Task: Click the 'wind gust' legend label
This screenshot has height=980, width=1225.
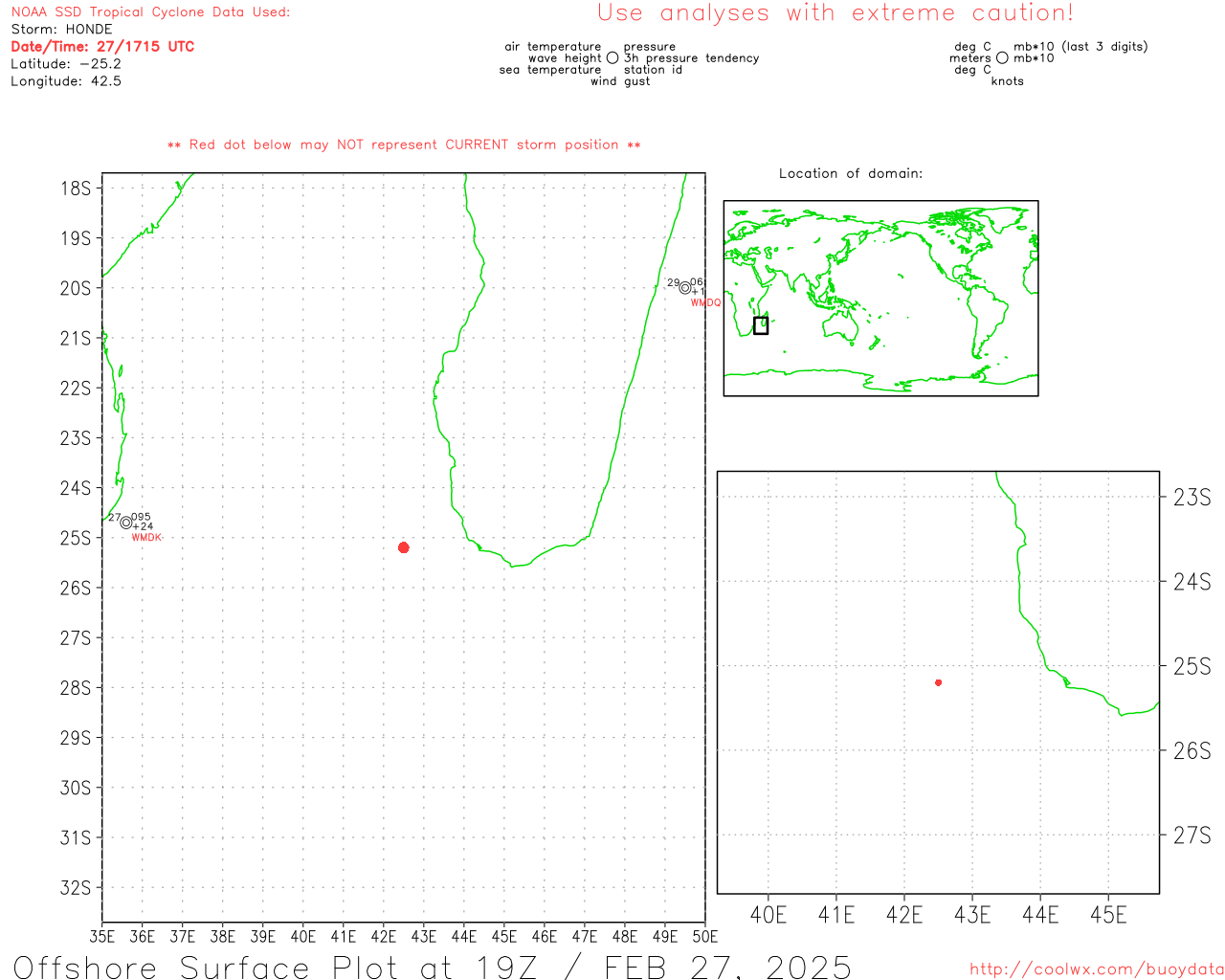Action: point(620,81)
